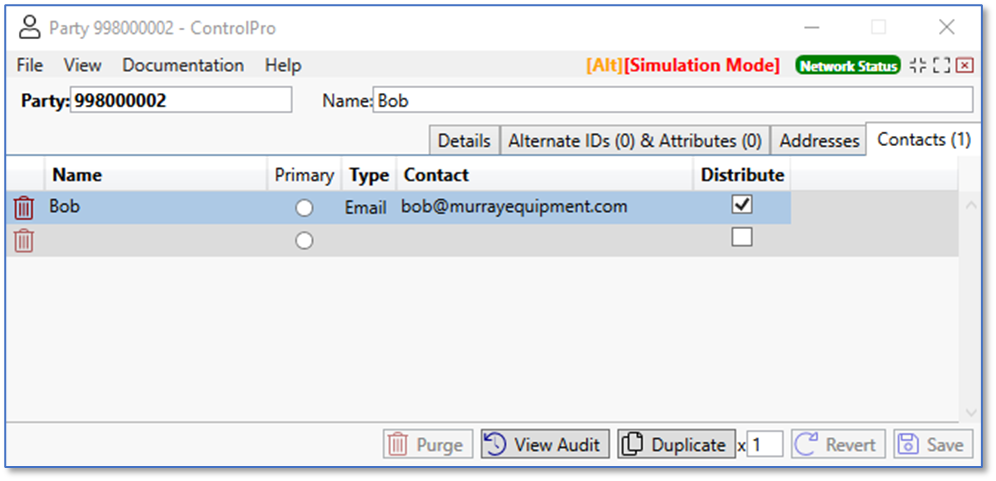Open the View Audit history
Image resolution: width=996 pixels, height=481 pixels.
click(x=545, y=445)
